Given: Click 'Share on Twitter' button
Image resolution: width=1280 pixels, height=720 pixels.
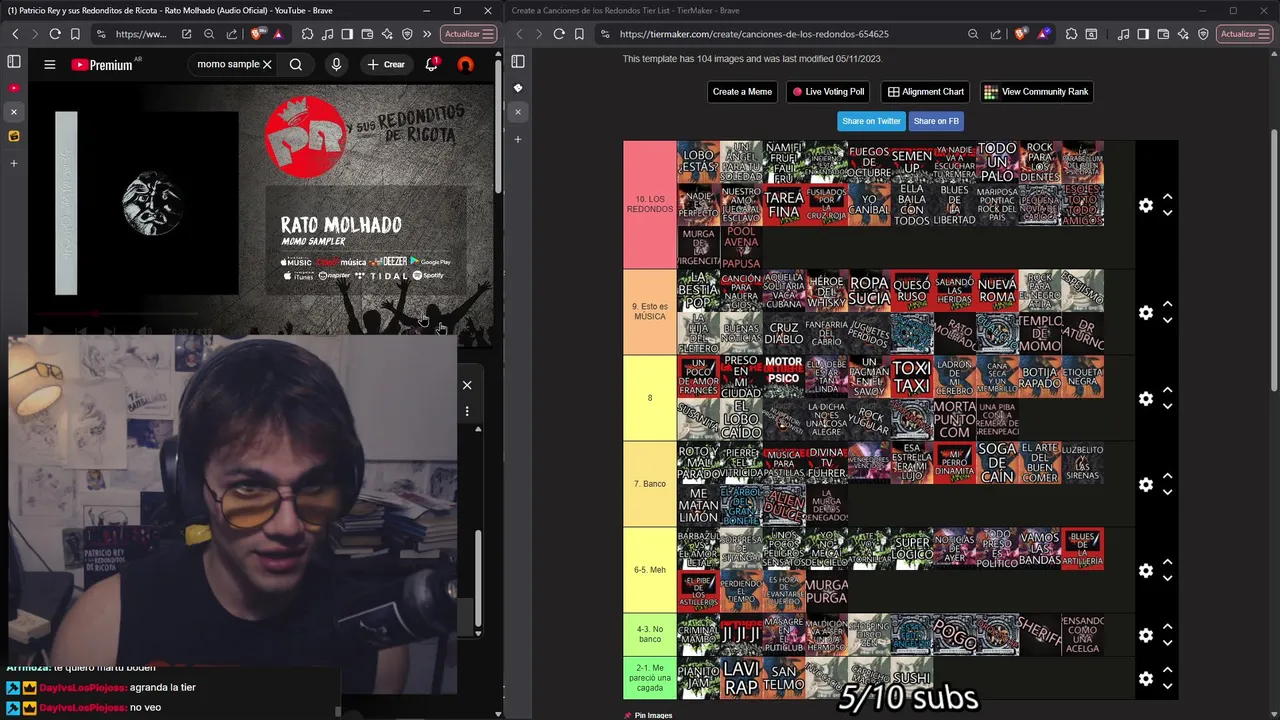Looking at the screenshot, I should (x=871, y=121).
